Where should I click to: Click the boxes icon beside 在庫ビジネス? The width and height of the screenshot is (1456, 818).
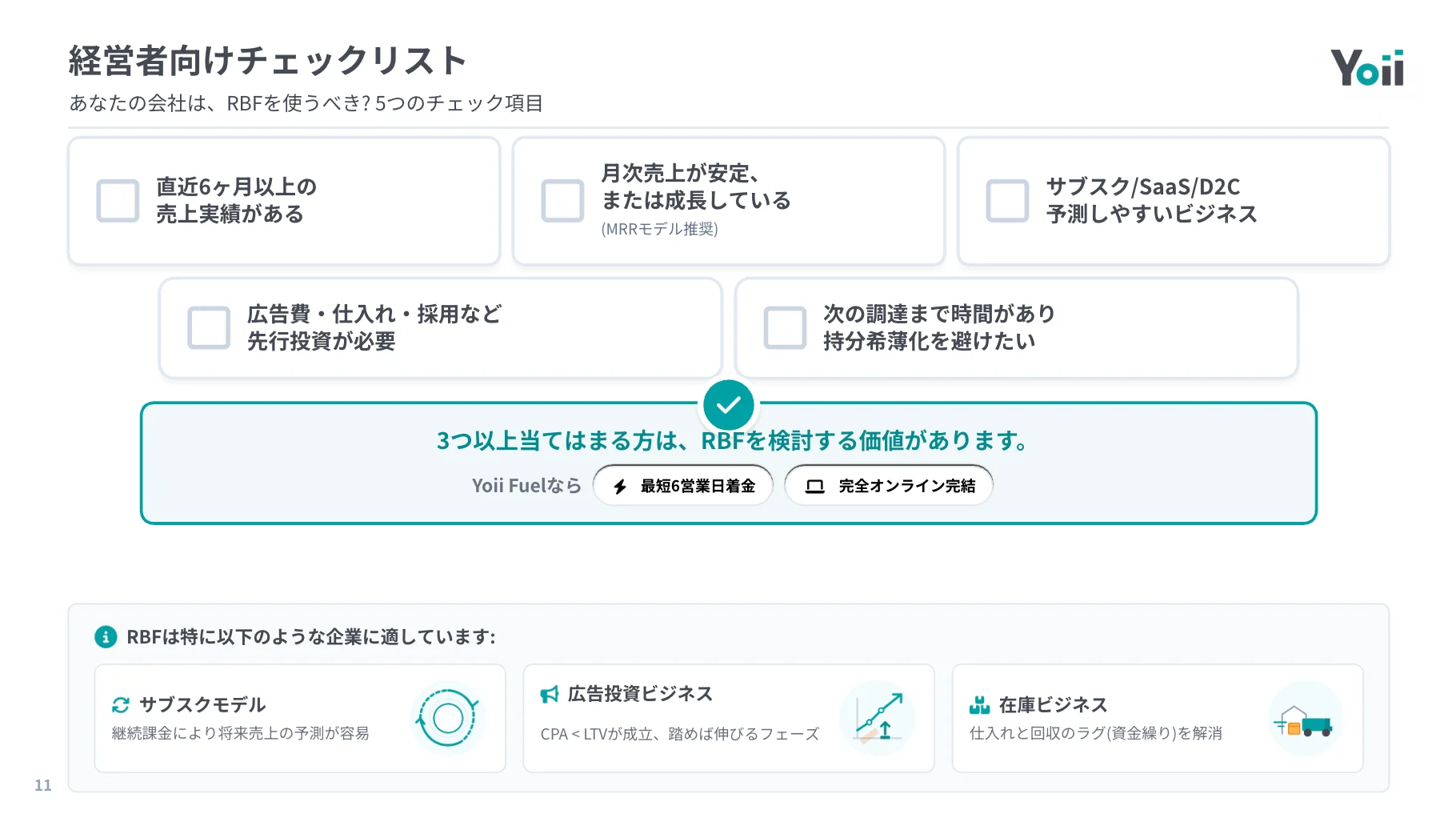tap(979, 705)
